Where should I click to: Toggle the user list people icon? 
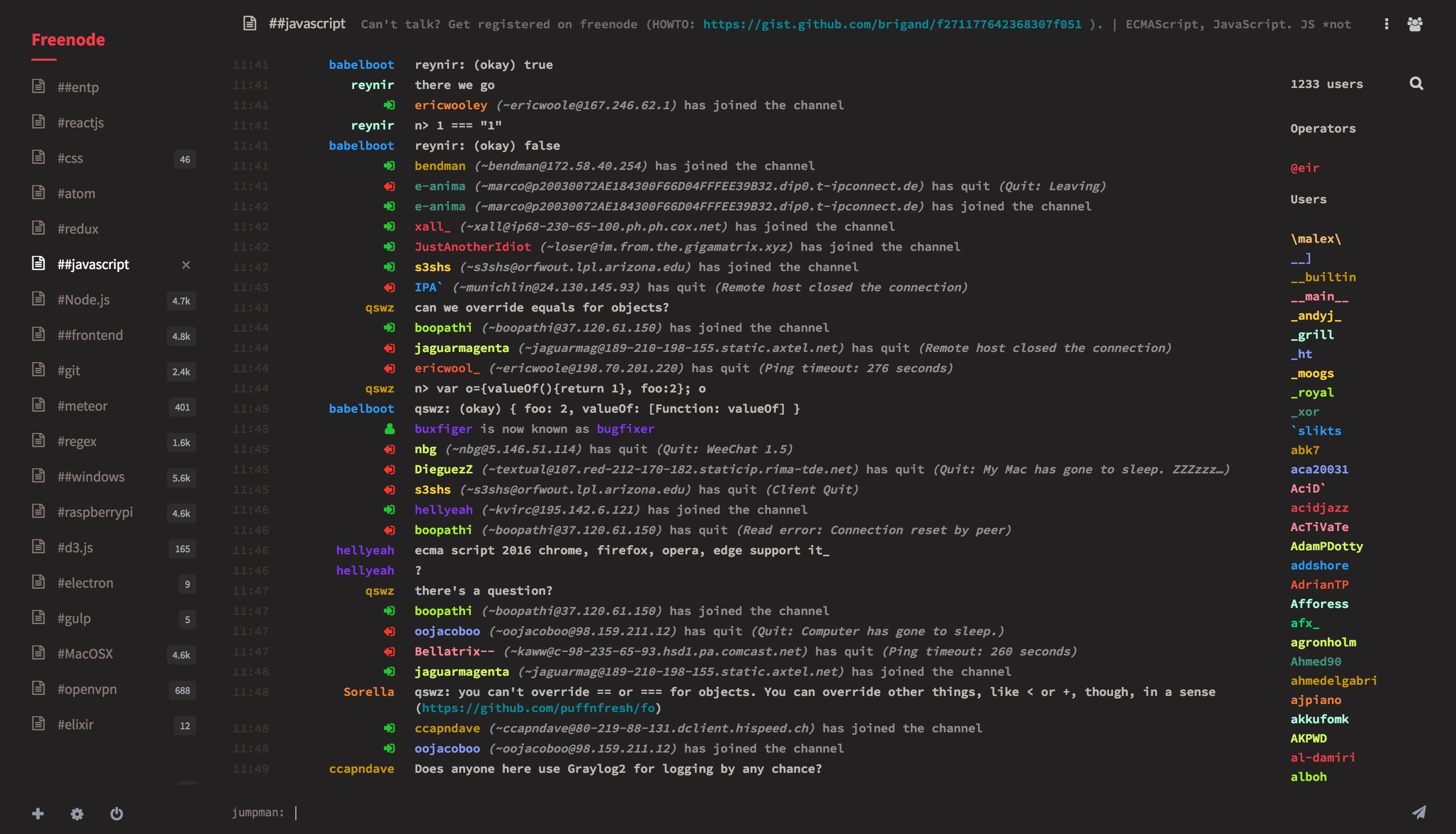click(1415, 23)
